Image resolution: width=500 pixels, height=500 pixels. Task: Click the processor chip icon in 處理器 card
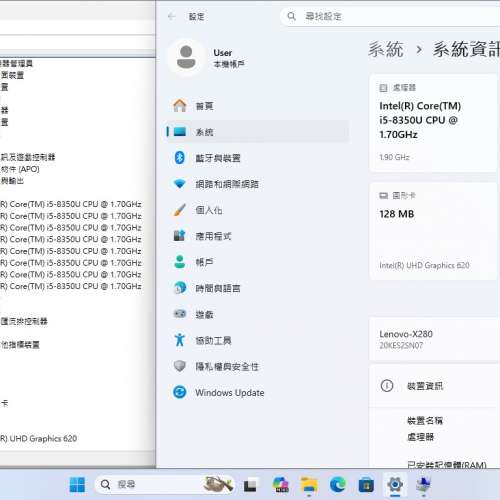383,88
